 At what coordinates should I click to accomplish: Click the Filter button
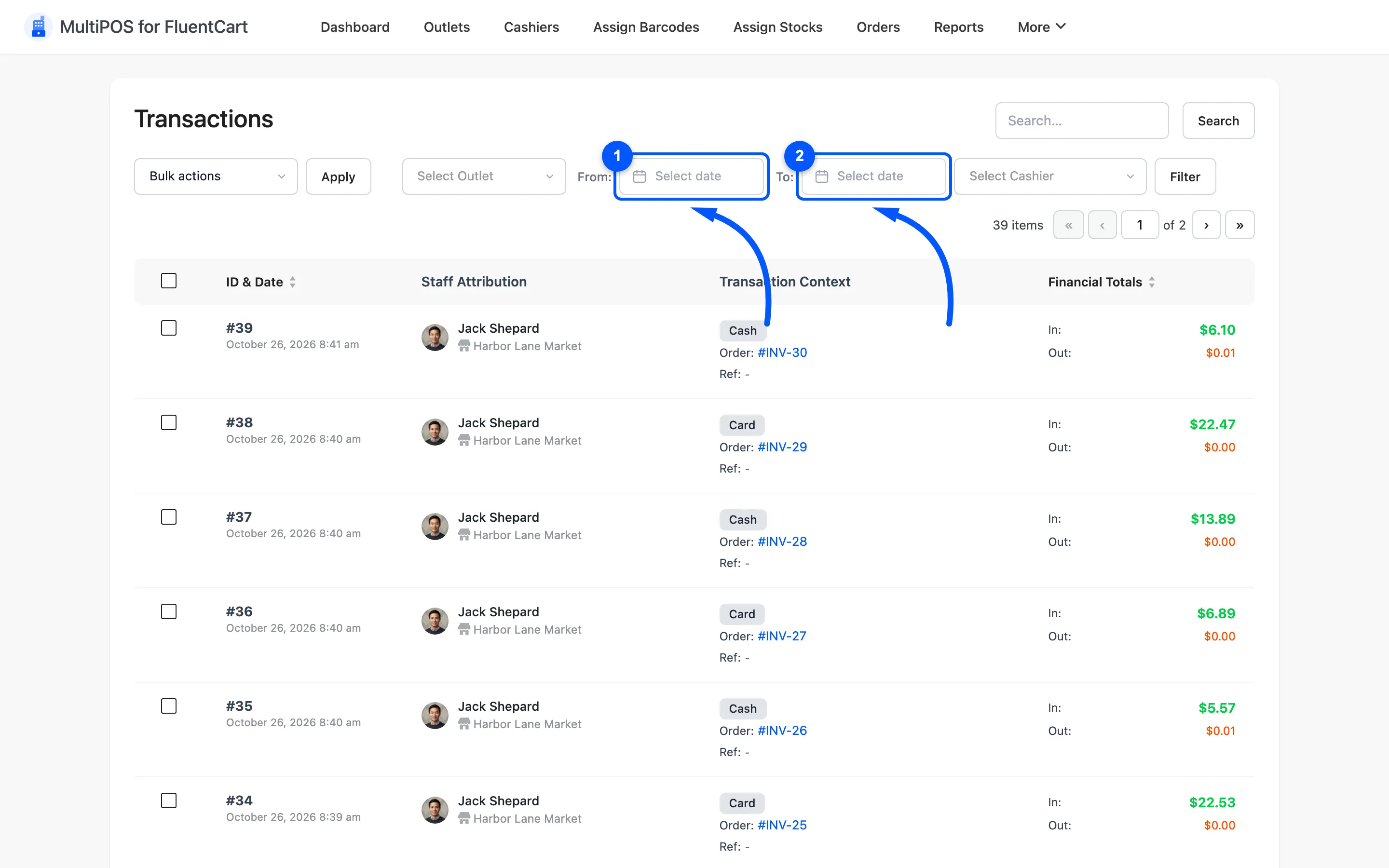(1185, 176)
